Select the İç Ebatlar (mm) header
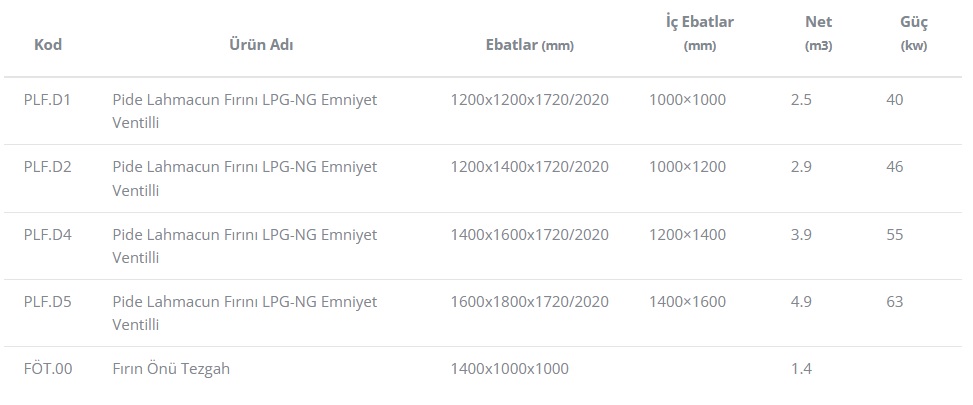This screenshot has height=405, width=973. pos(700,33)
